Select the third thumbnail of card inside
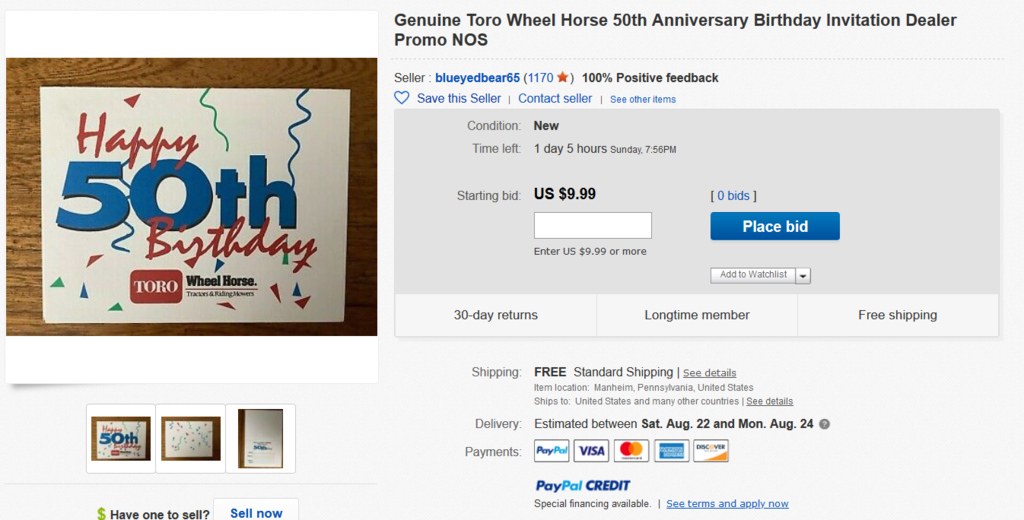The width and height of the screenshot is (1024, 520). 260,438
